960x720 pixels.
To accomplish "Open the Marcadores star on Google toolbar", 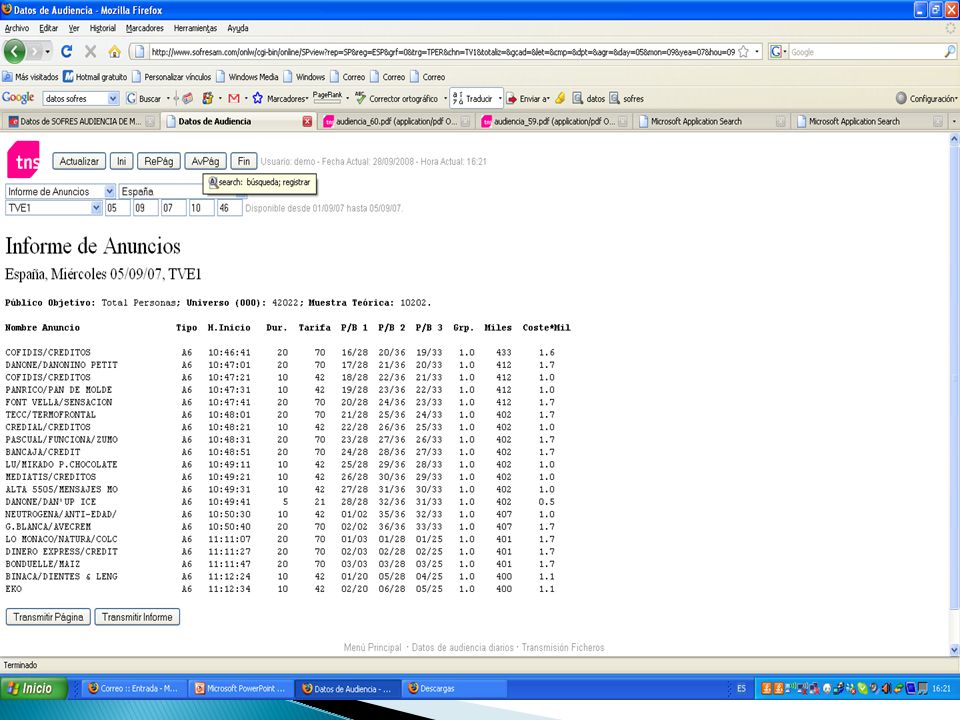I will pyautogui.click(x=280, y=98).
